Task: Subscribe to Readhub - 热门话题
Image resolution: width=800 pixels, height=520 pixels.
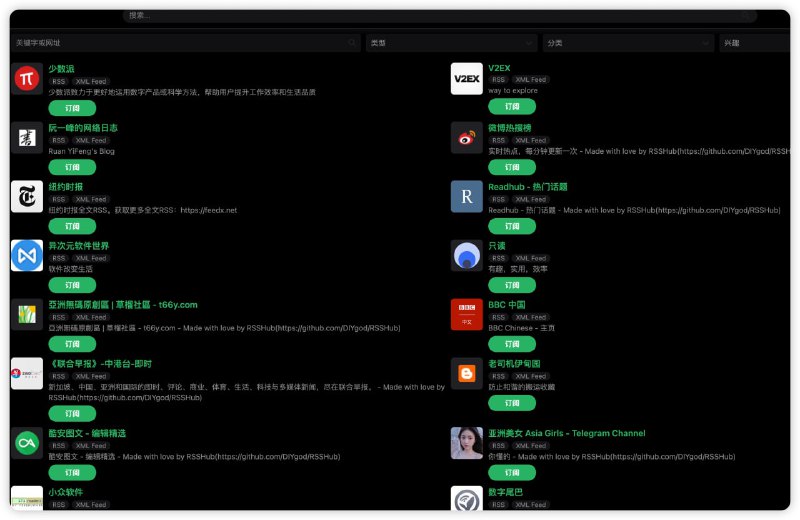Action: click(512, 226)
